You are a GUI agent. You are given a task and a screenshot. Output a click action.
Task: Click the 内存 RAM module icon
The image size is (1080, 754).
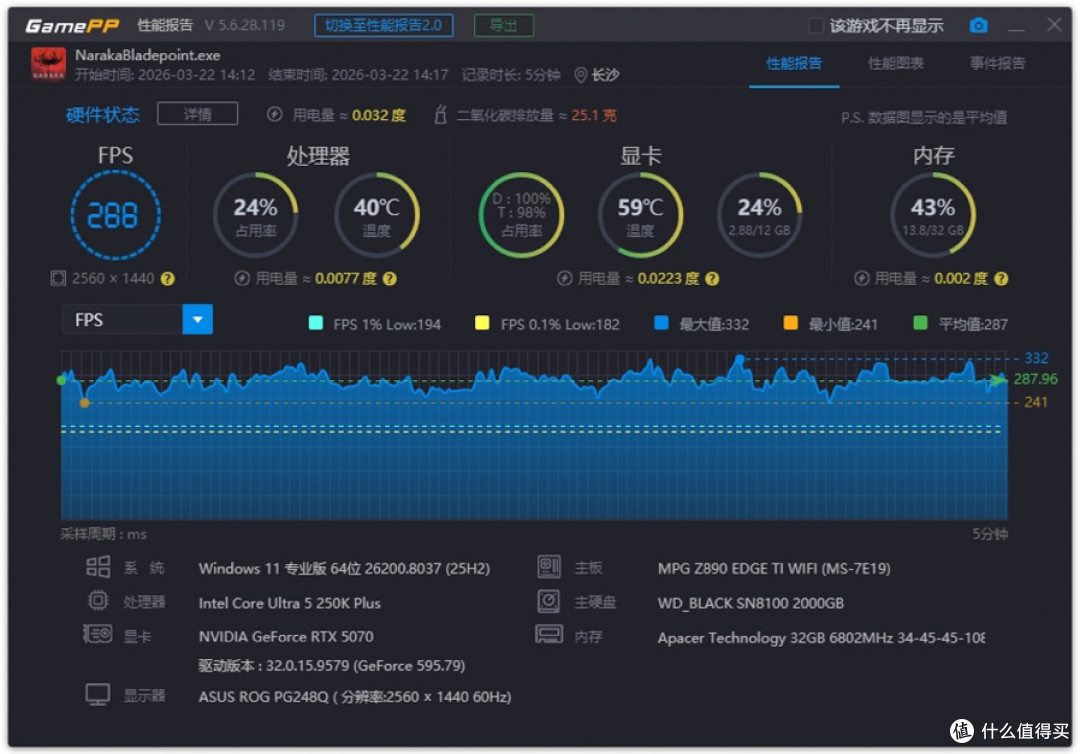coord(549,634)
